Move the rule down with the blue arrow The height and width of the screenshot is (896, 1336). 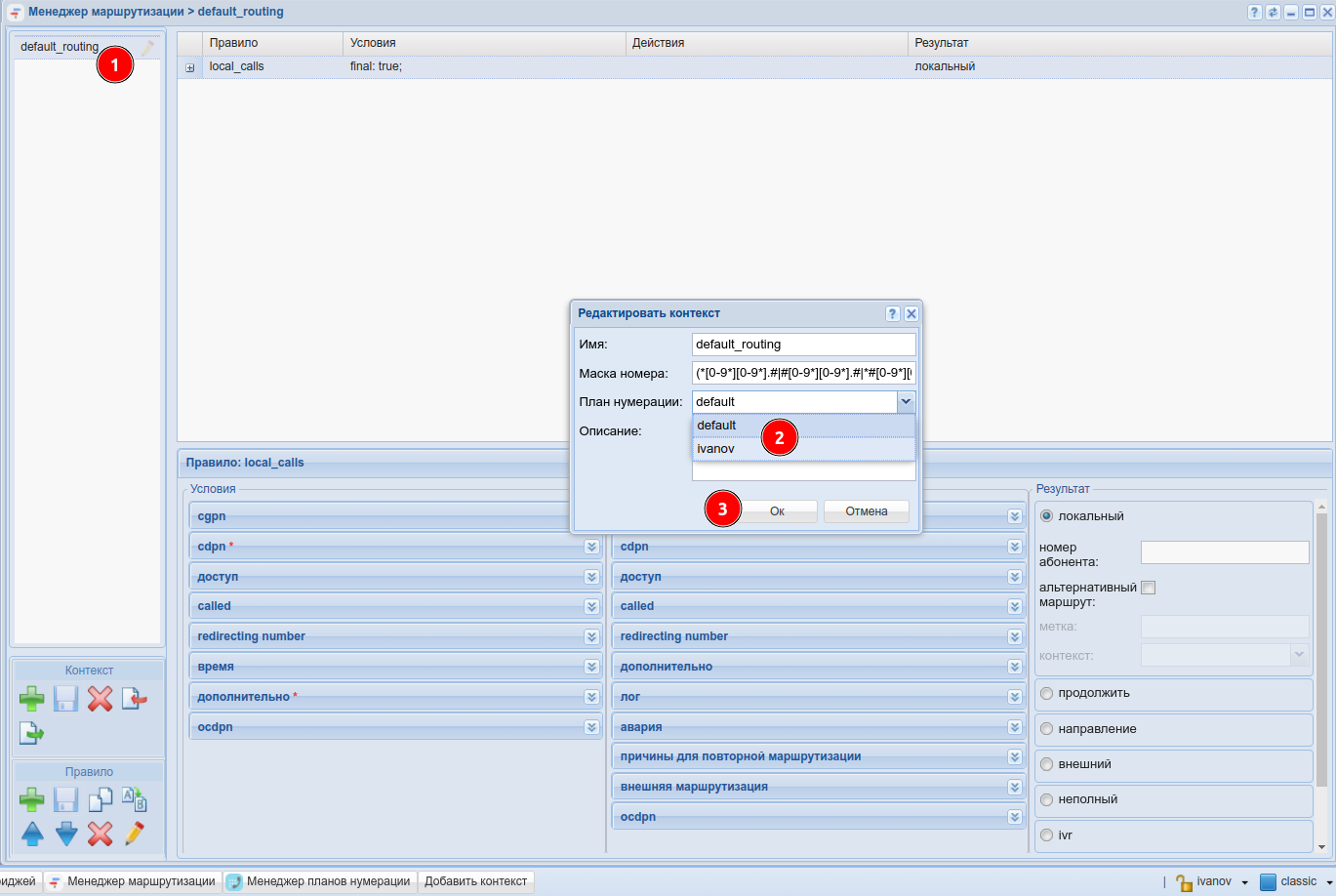click(x=66, y=834)
